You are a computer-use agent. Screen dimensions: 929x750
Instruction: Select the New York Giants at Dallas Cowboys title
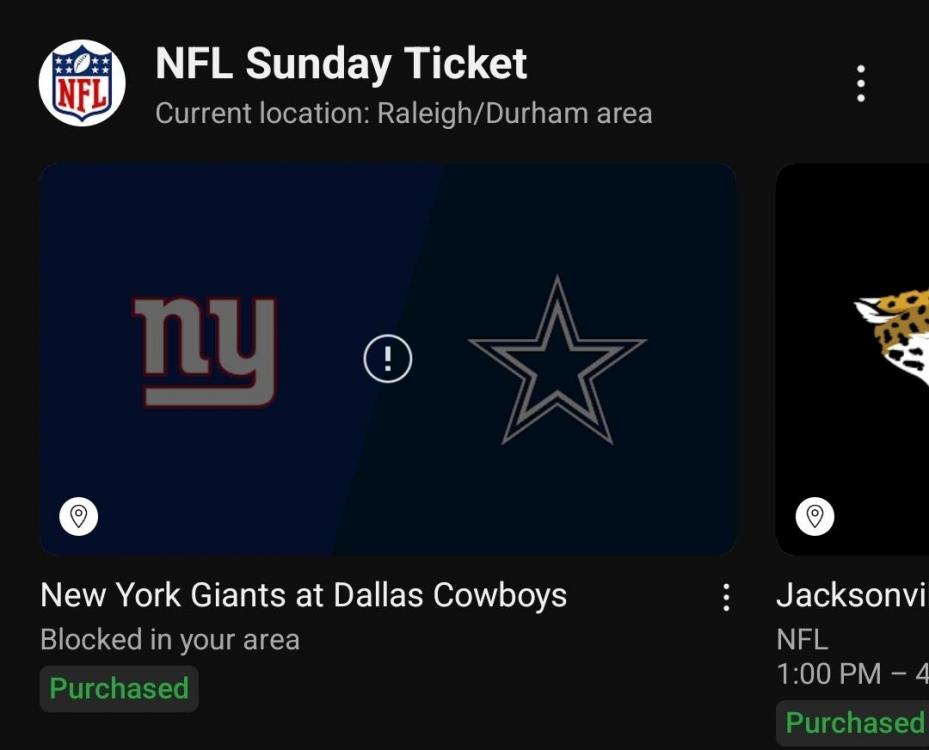(303, 596)
